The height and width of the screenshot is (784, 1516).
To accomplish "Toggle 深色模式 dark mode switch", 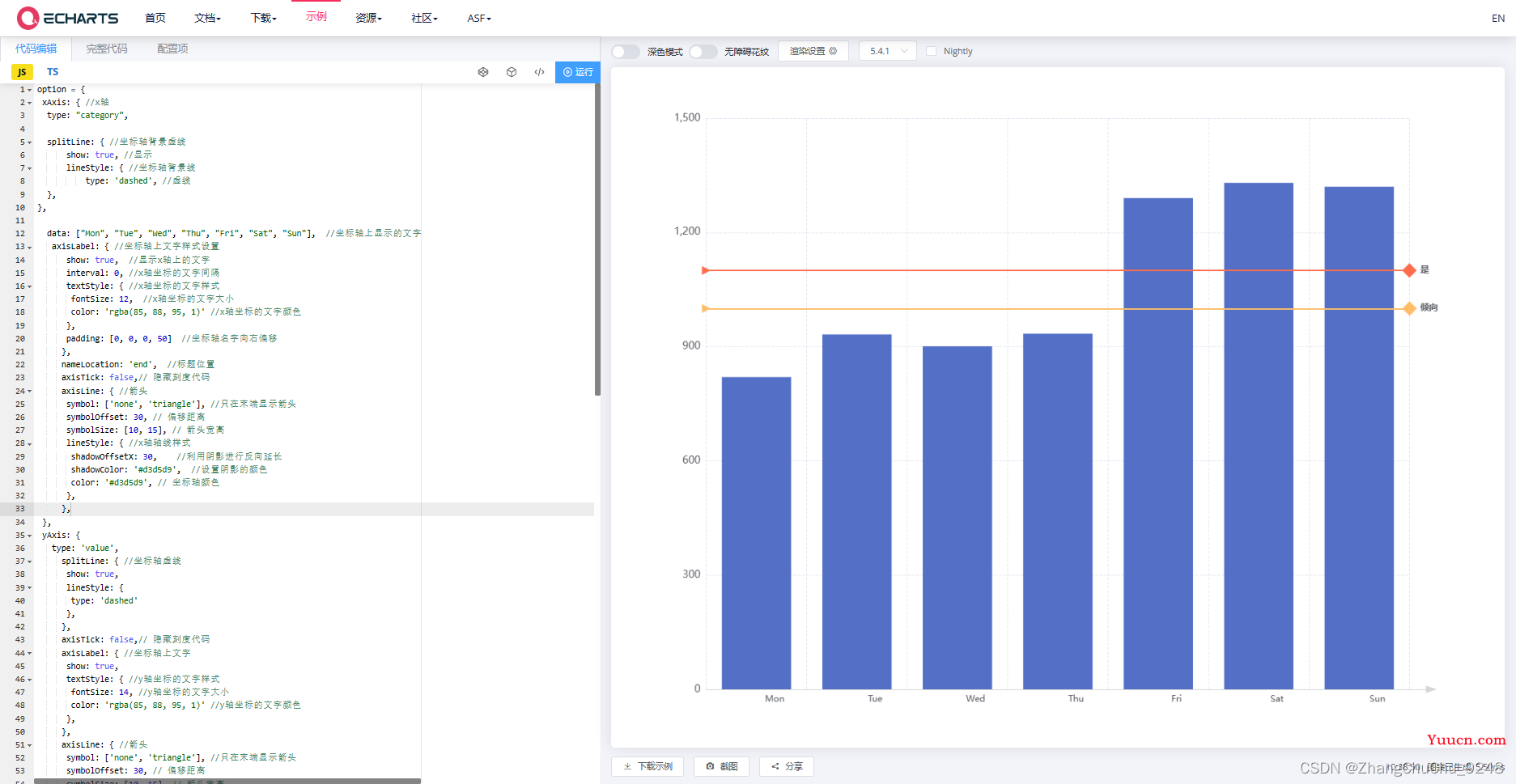I will [x=626, y=51].
